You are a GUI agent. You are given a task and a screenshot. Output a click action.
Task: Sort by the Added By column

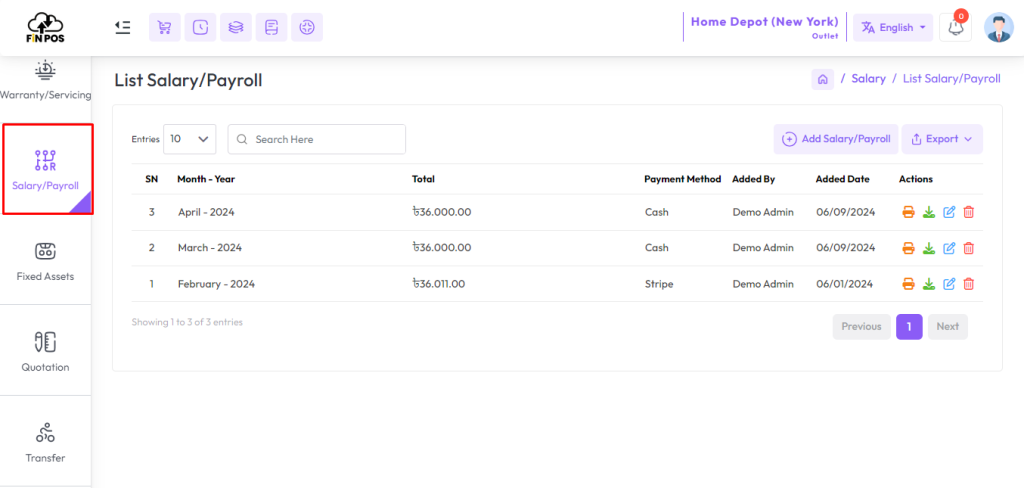(754, 179)
